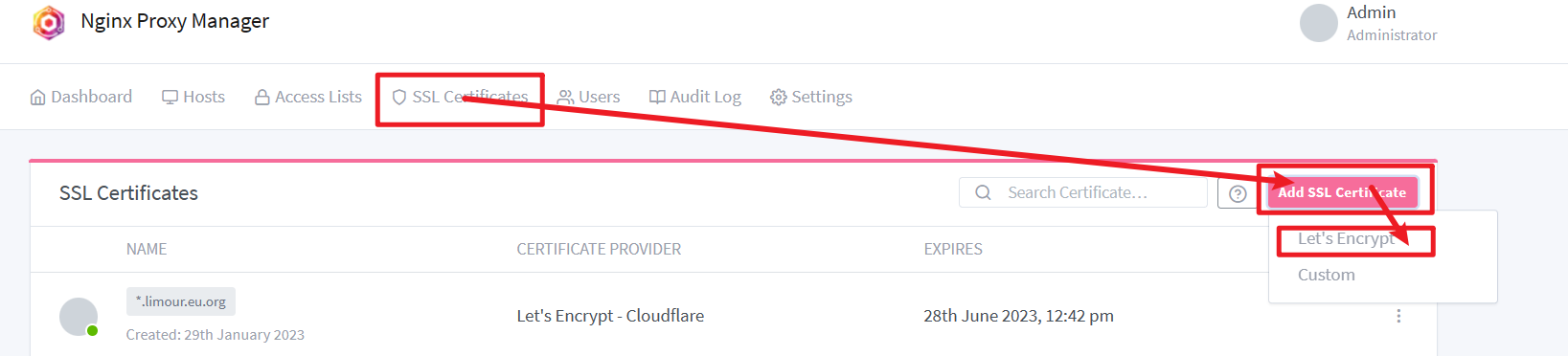
Task: Click the help question mark button
Action: pos(1238,193)
